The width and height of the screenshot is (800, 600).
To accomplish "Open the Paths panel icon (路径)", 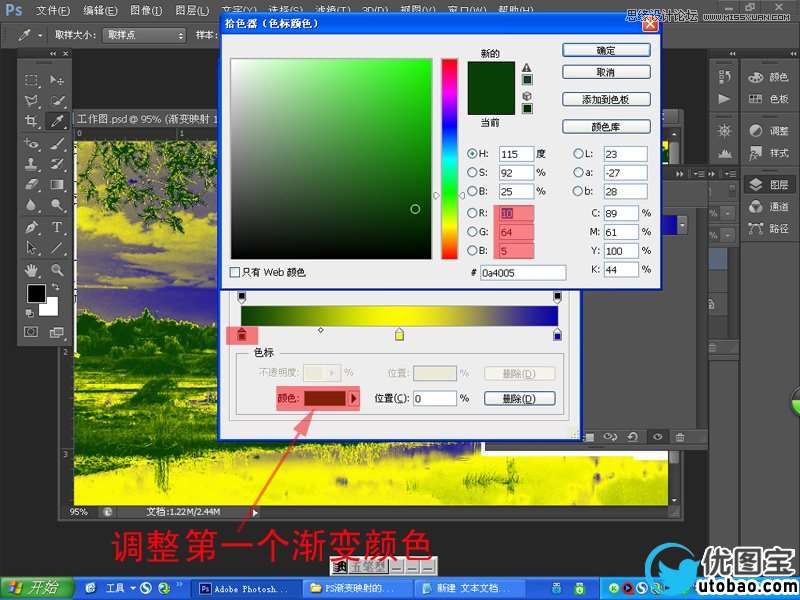I will (769, 229).
